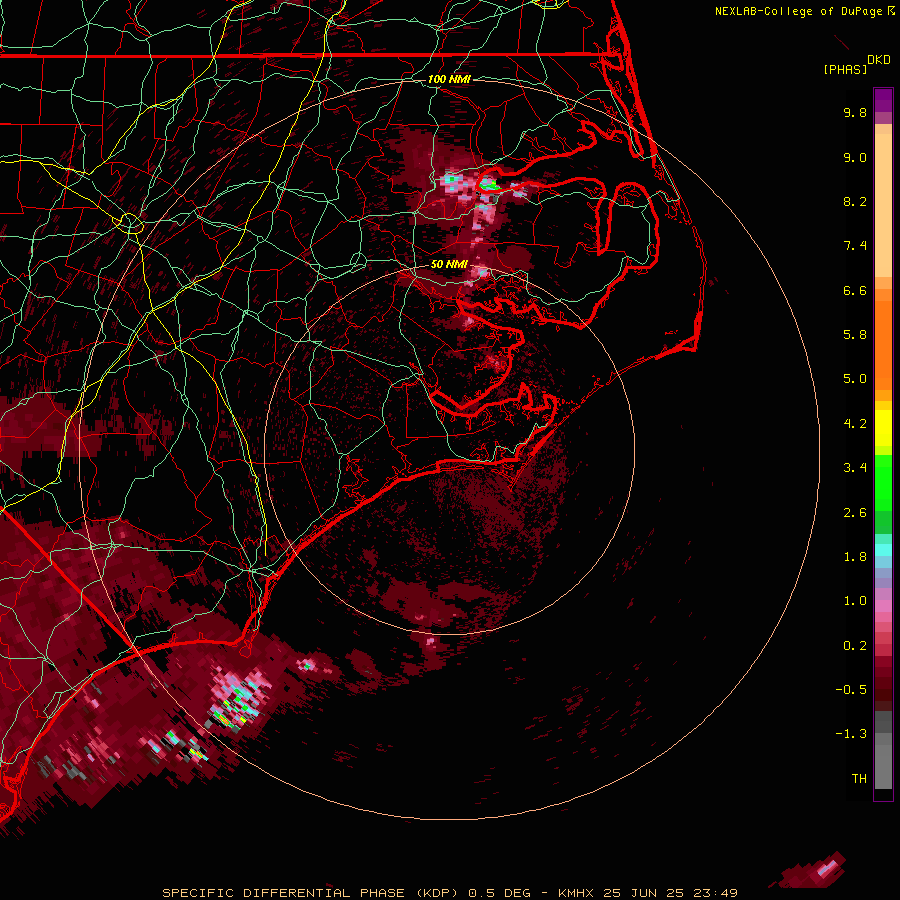Click the 5.8 legend value
This screenshot has height=900, width=900.
pos(855,335)
